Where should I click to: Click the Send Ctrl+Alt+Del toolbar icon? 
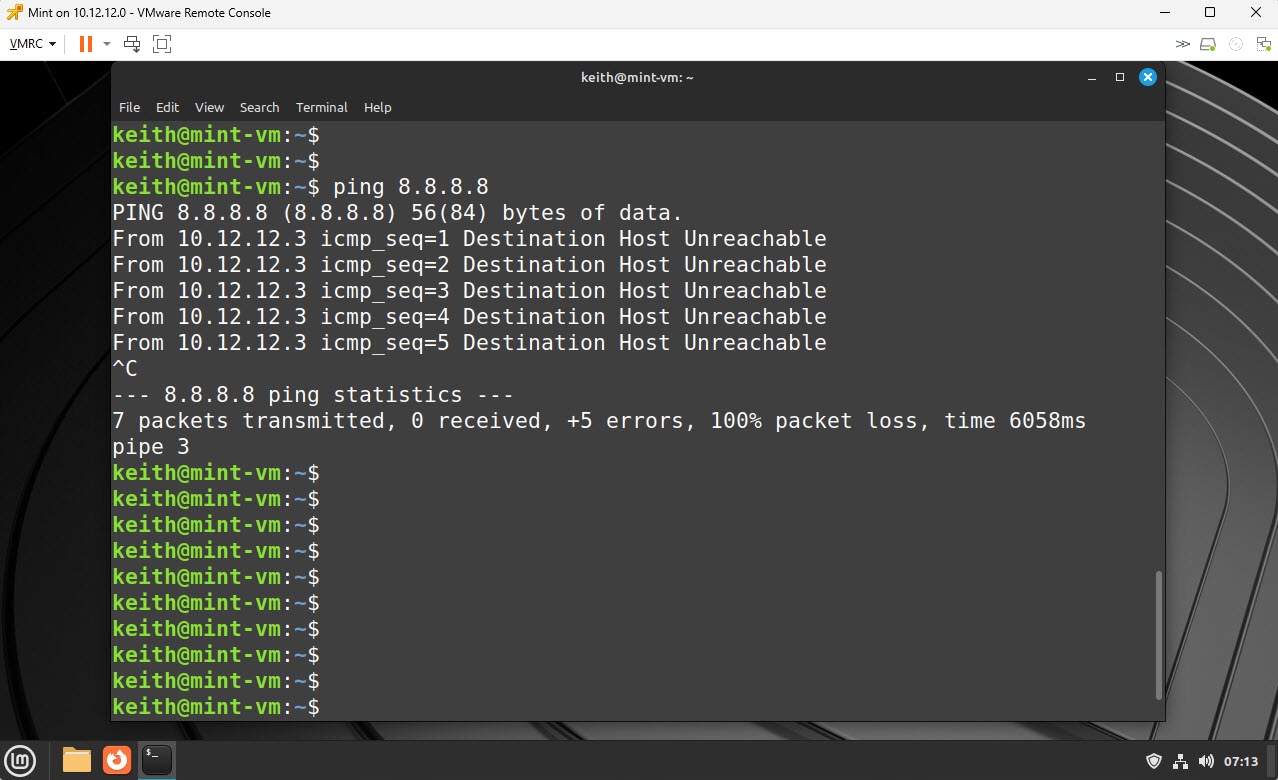click(x=132, y=44)
